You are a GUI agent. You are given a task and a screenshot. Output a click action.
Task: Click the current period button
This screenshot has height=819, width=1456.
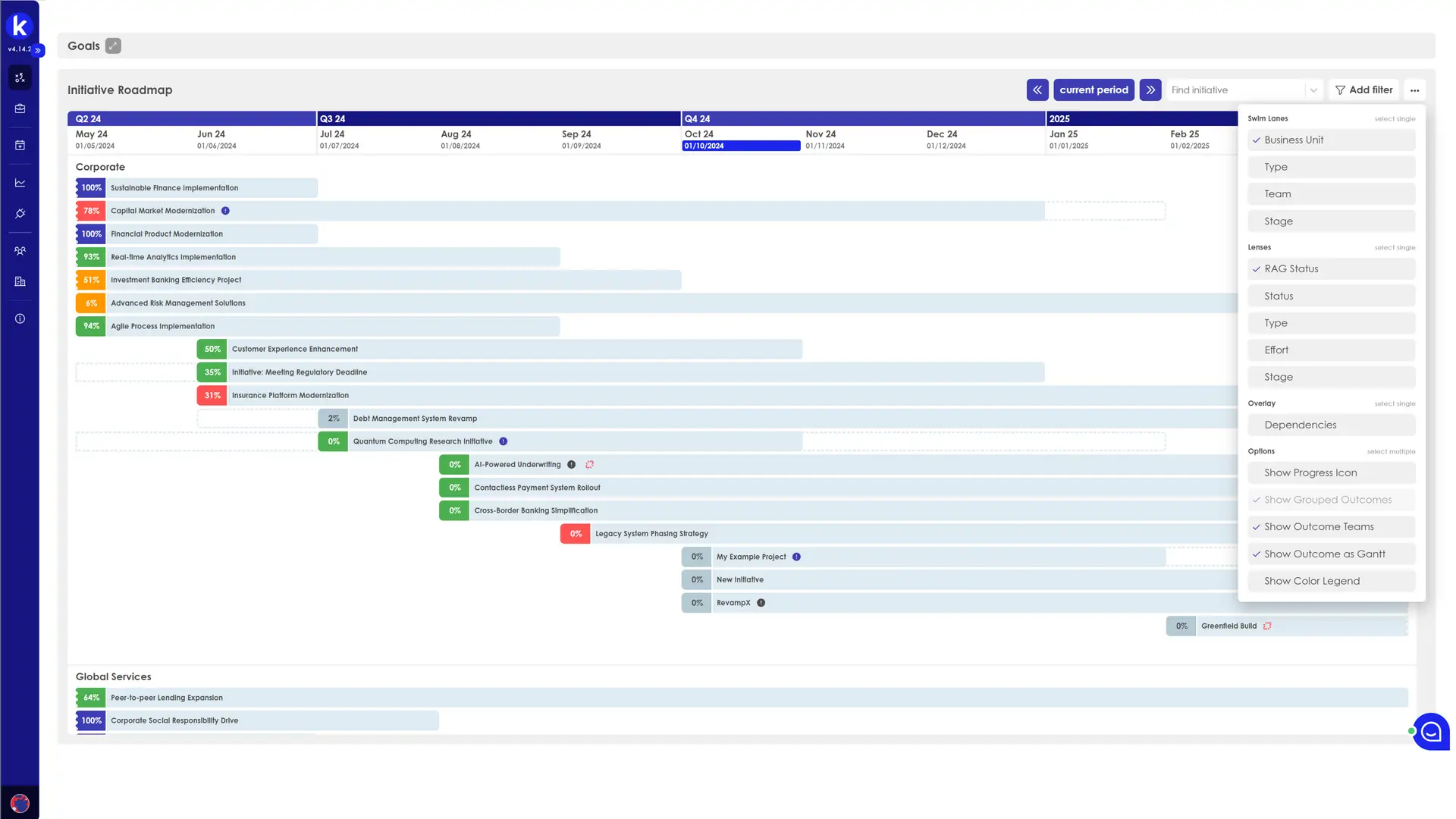pyautogui.click(x=1093, y=89)
